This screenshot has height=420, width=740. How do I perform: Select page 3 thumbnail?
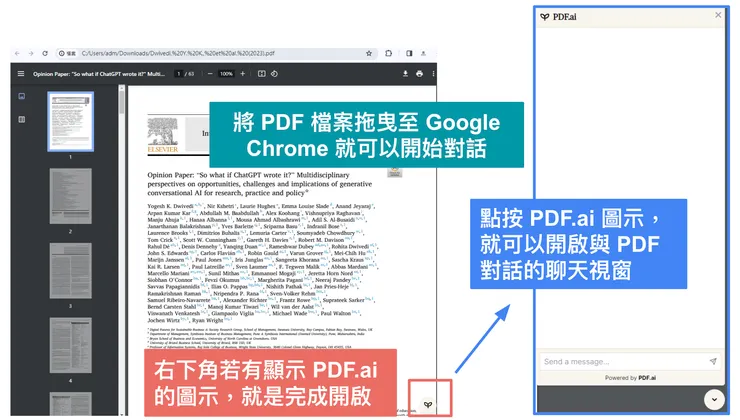[x=70, y=270]
